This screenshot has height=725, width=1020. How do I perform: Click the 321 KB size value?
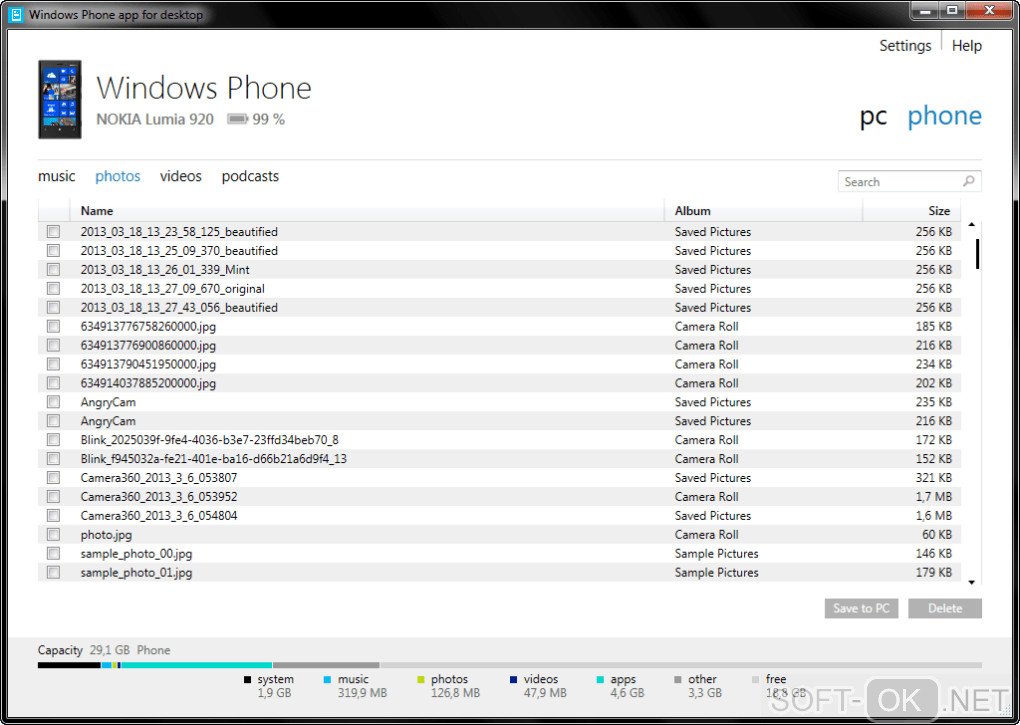click(933, 478)
